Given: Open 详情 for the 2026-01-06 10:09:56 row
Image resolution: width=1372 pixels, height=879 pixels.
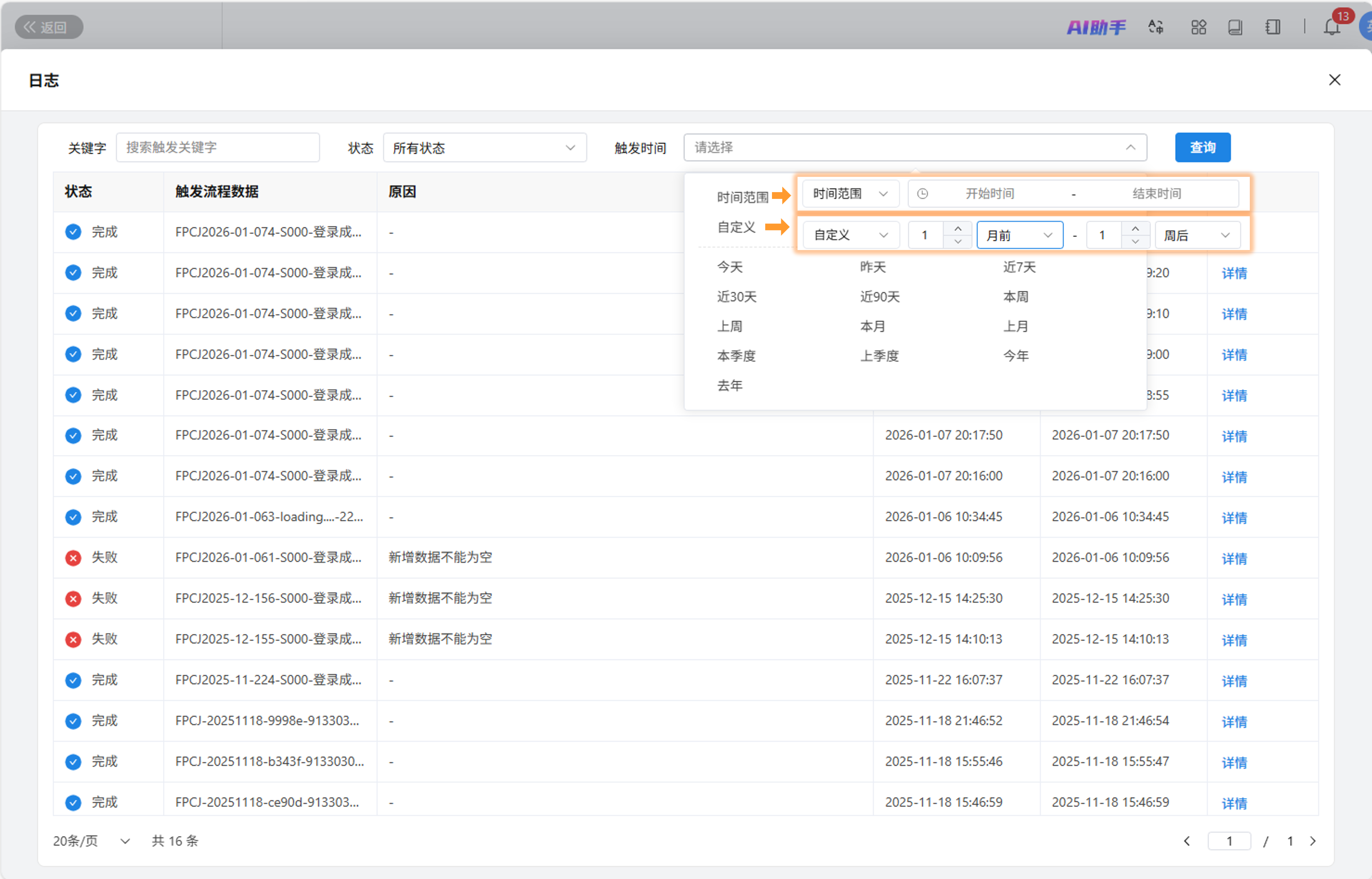Looking at the screenshot, I should (1234, 558).
